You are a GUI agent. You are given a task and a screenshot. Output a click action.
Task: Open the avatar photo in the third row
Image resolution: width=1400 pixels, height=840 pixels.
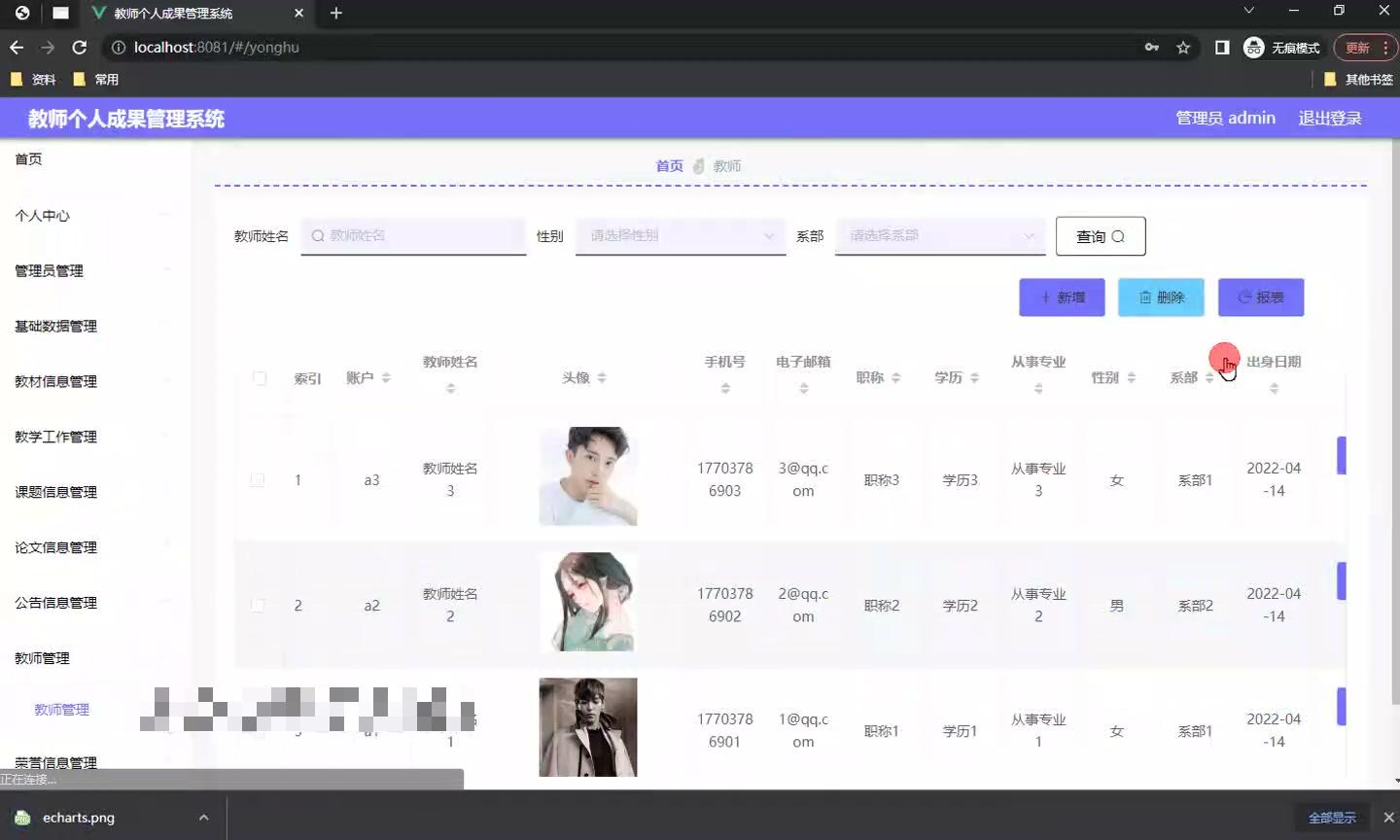[588, 727]
